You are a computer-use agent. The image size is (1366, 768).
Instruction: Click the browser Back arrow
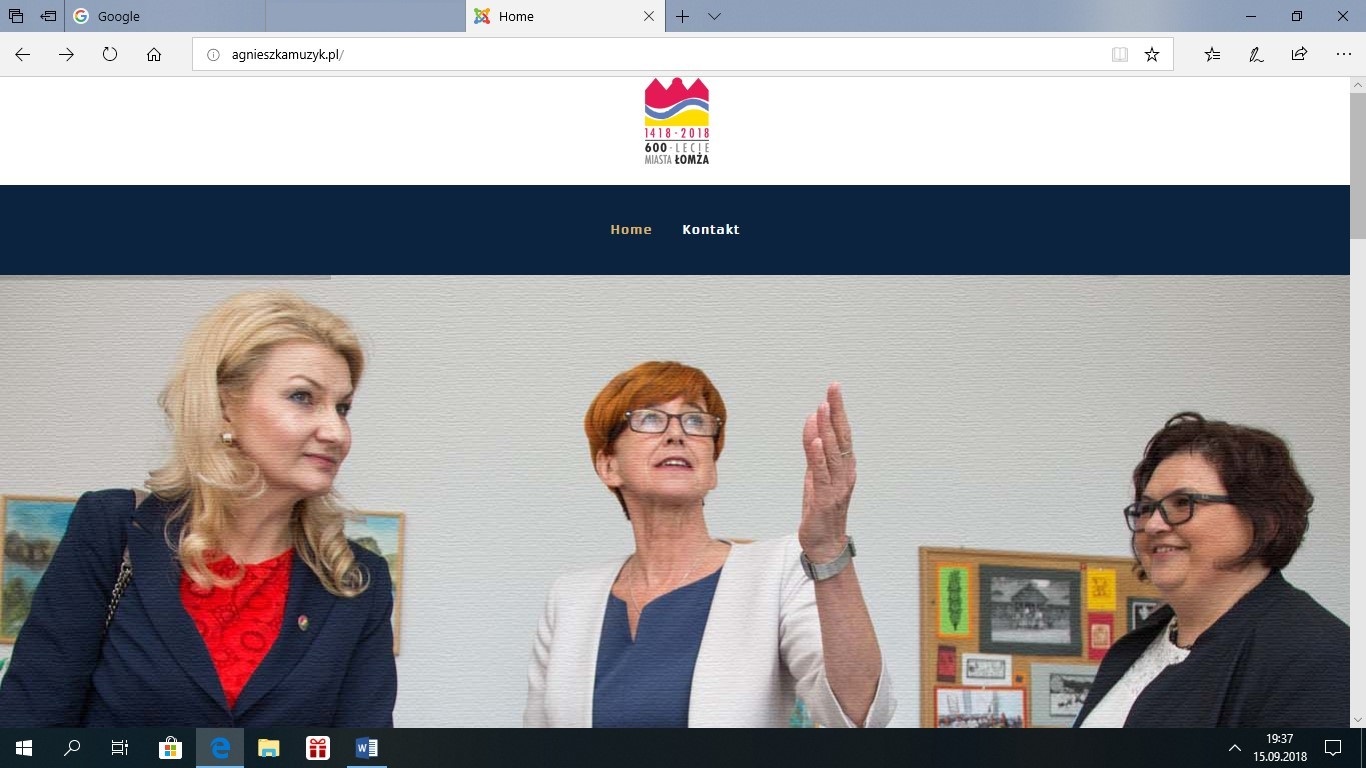(x=22, y=55)
